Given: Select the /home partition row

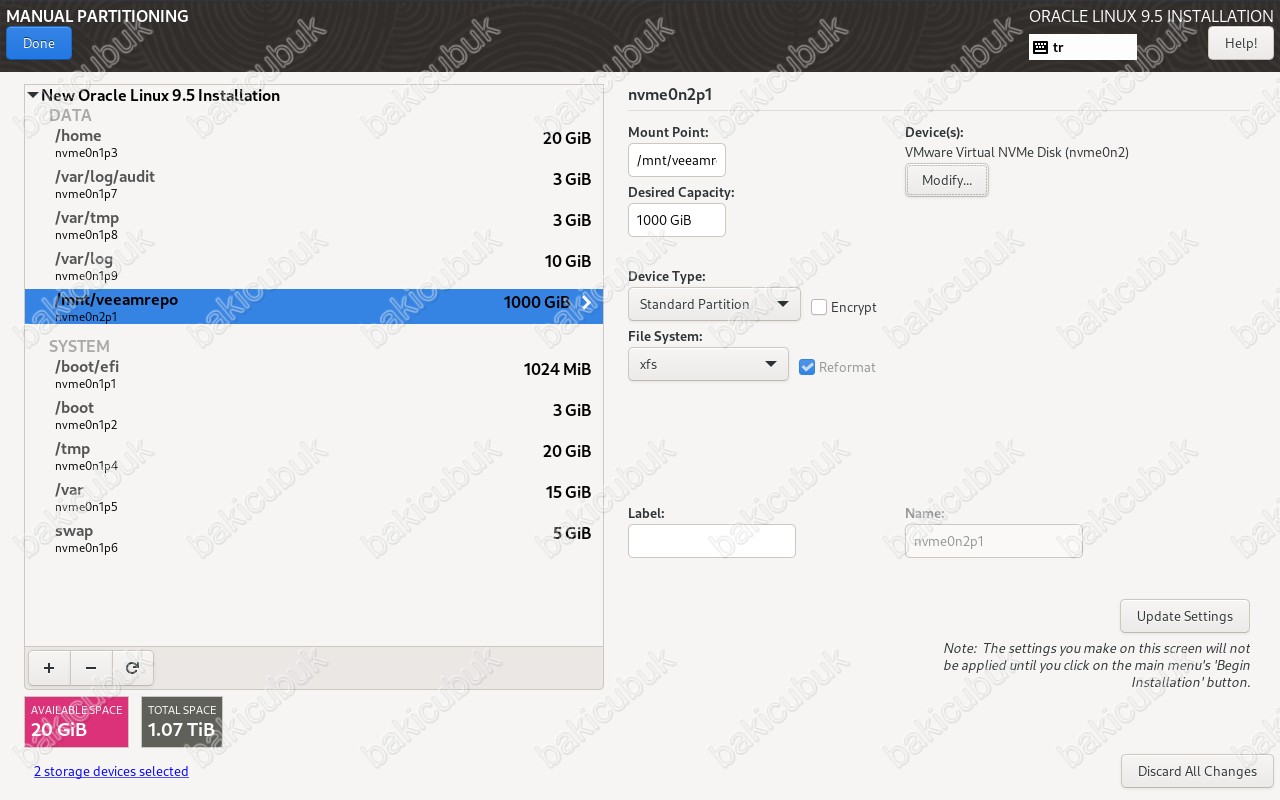Looking at the screenshot, I should [x=314, y=143].
